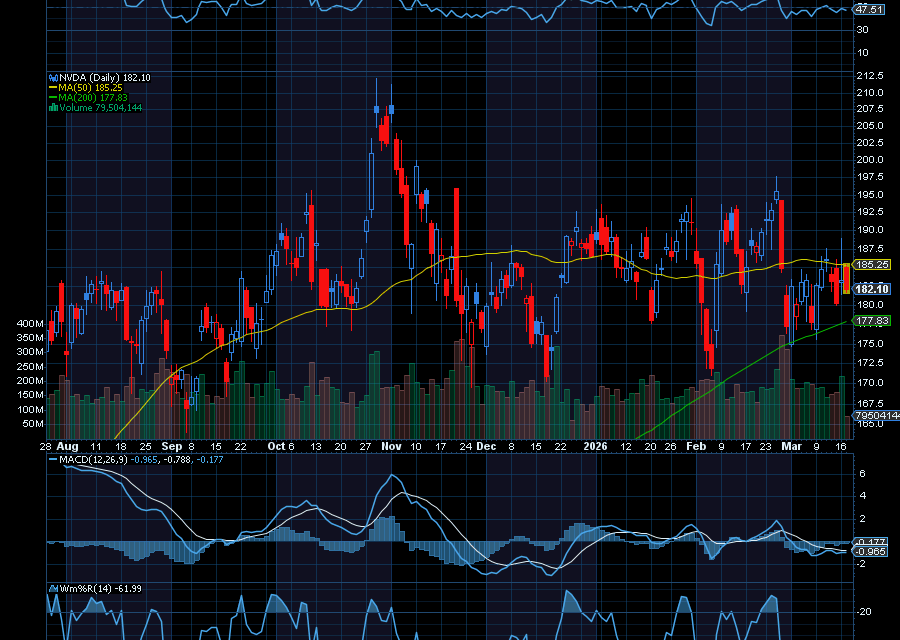Click the blue MACD legend line icon
Screen dimensions: 900x640
pyautogui.click(x=53, y=459)
